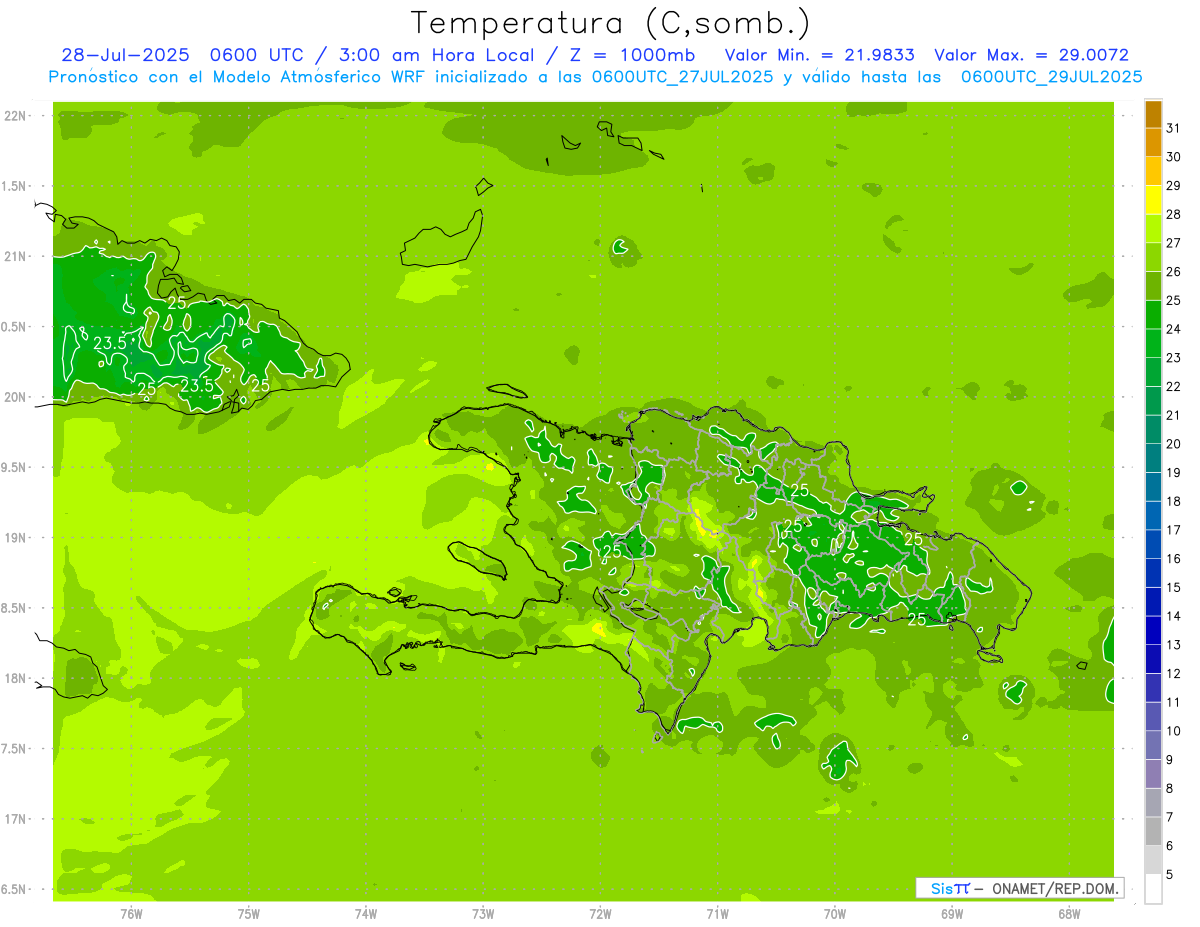Click the "25" contour label in western Haiti
The width and height of the screenshot is (1200, 927).
click(611, 551)
